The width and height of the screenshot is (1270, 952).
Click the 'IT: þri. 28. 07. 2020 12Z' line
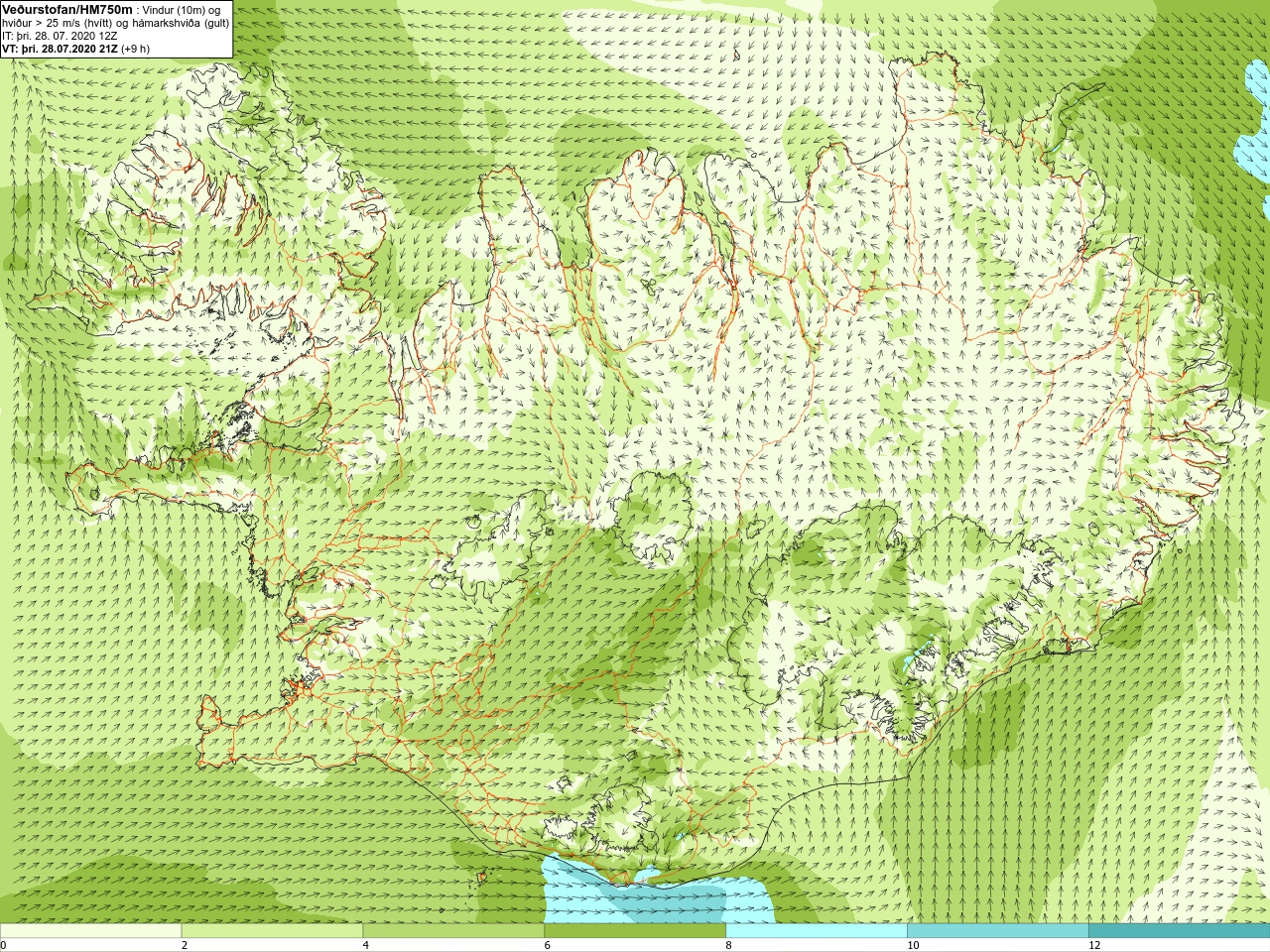click(60, 36)
